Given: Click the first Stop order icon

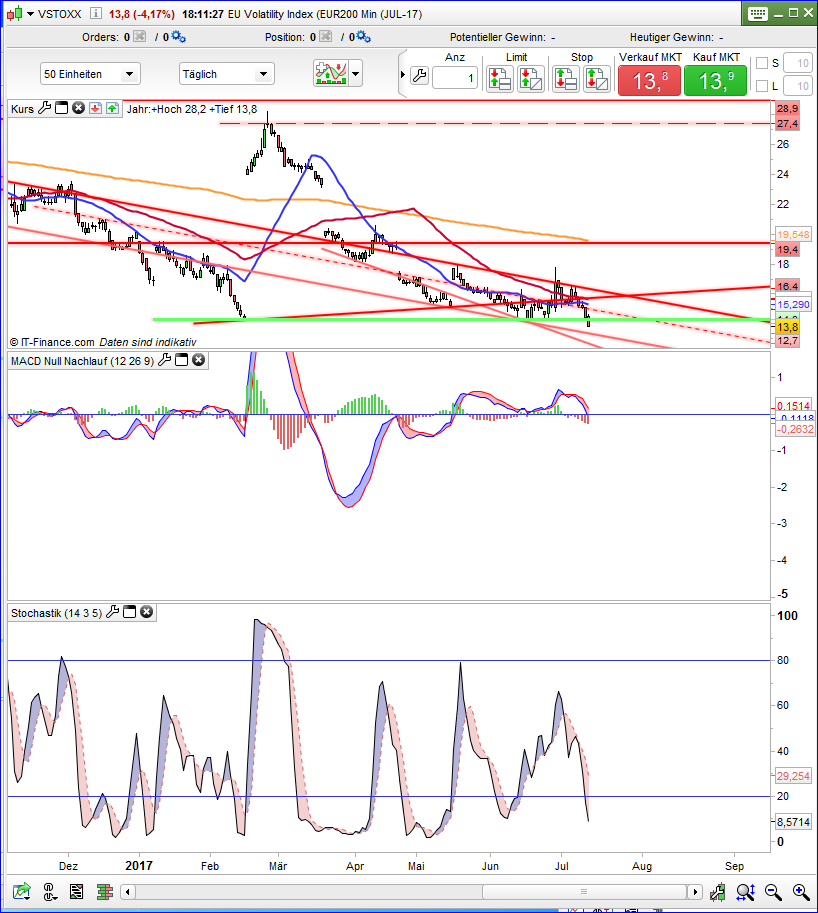Looking at the screenshot, I should [565, 79].
